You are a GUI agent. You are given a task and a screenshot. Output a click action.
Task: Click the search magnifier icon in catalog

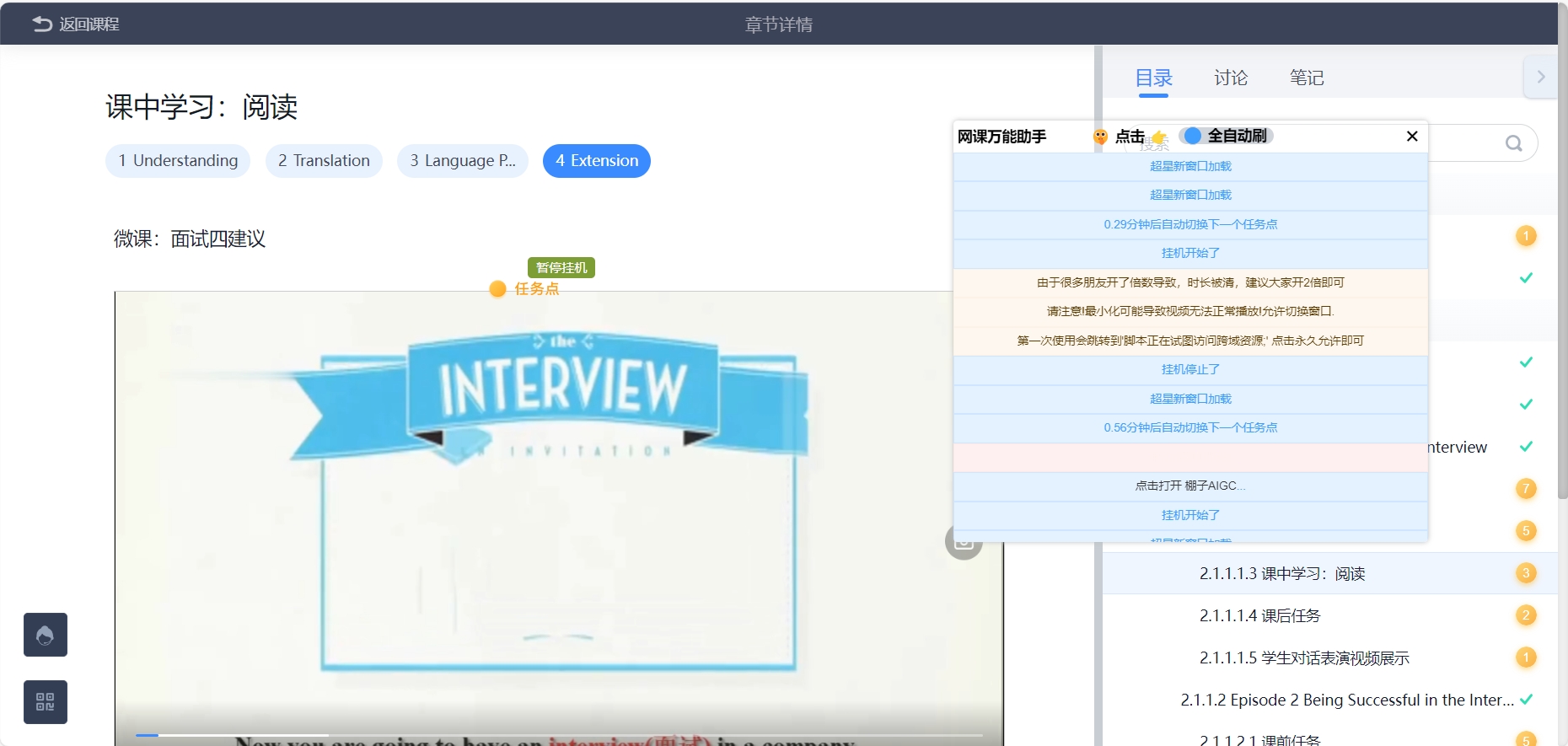[1514, 143]
